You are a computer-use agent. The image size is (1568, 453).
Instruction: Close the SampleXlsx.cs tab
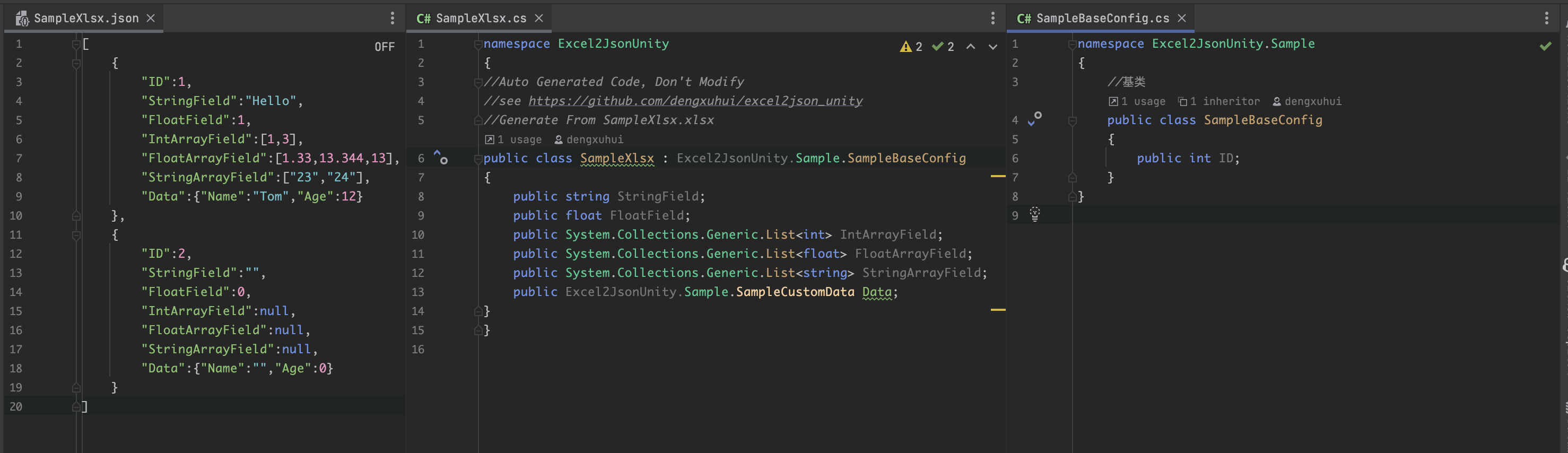tap(539, 18)
